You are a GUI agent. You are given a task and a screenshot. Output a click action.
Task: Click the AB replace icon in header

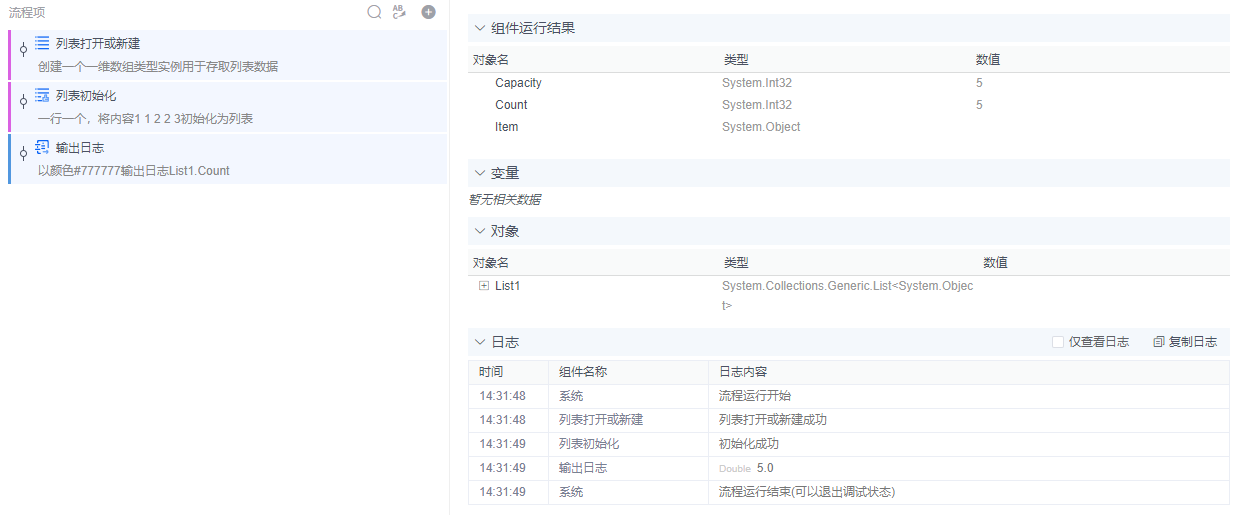399,12
